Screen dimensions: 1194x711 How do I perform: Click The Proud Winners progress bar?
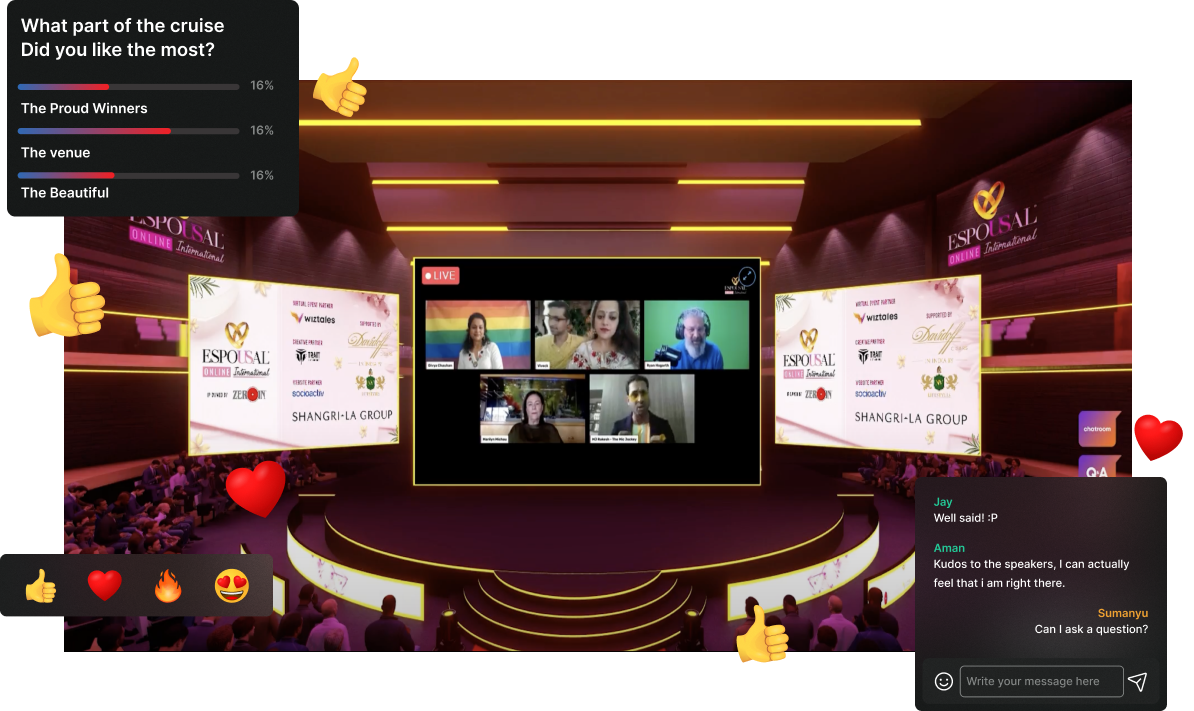[x=129, y=87]
